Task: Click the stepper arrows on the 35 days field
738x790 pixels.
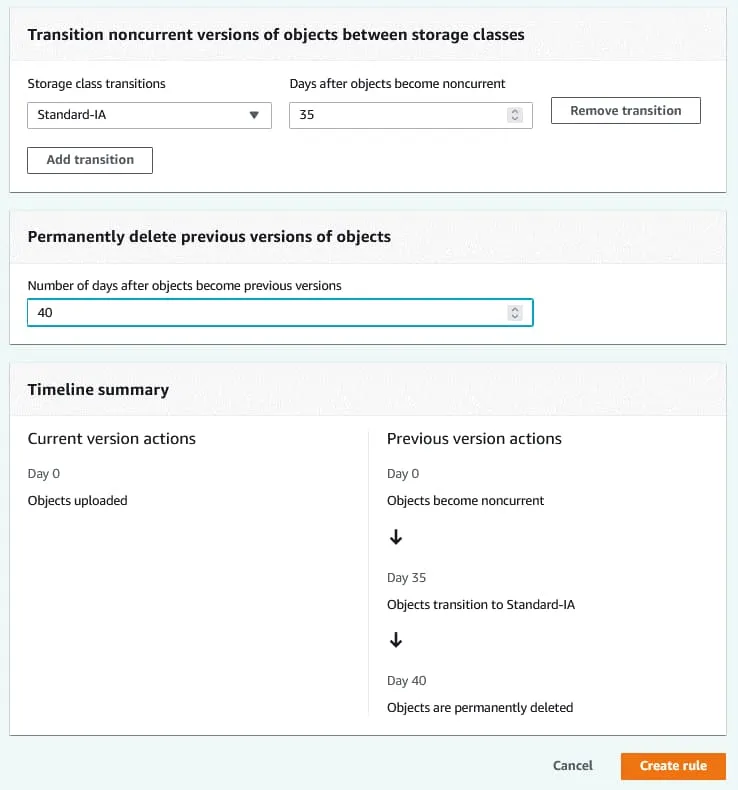Action: (x=515, y=115)
